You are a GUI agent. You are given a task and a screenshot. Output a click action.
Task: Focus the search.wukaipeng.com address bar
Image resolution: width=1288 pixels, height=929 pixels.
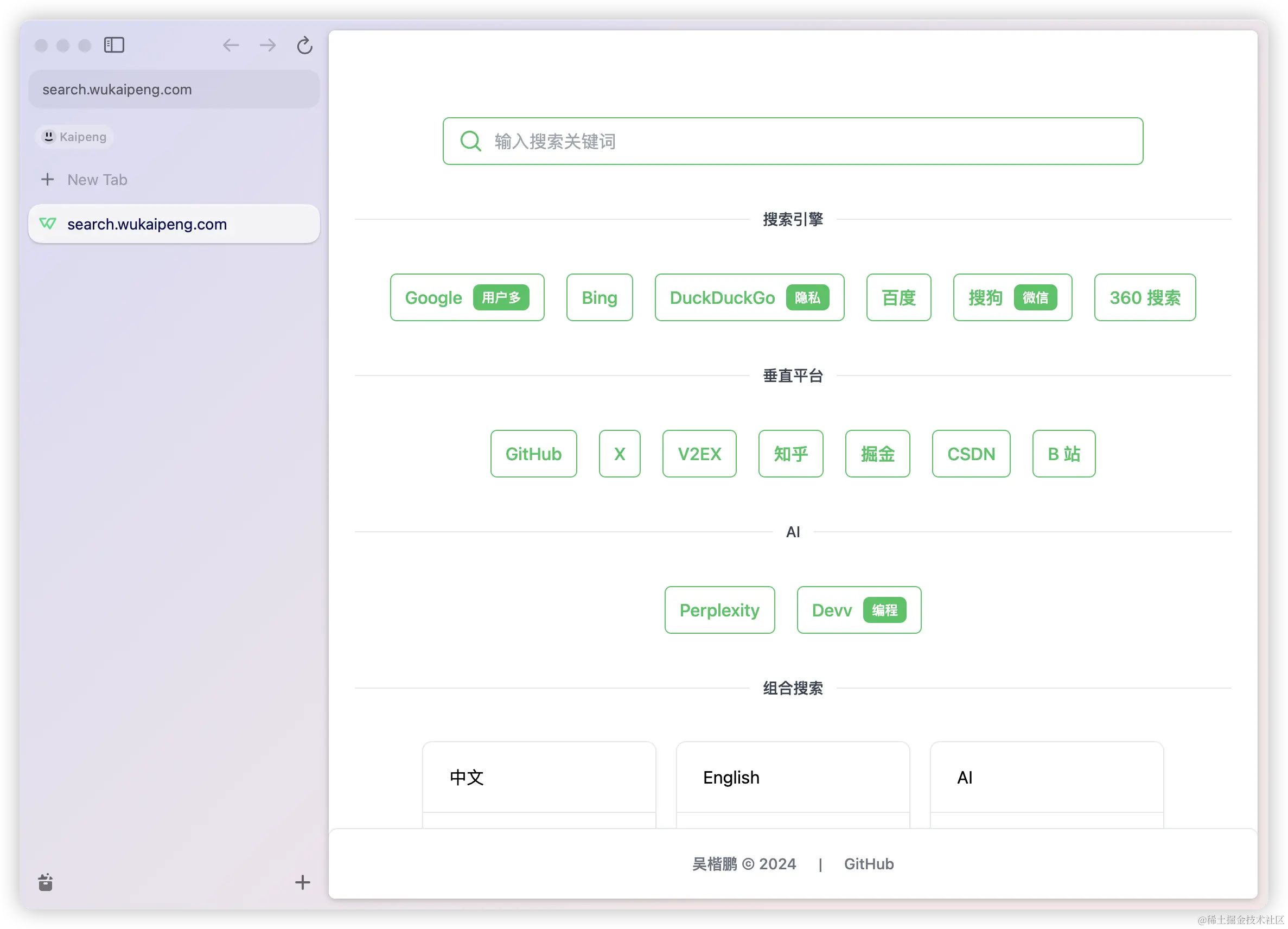[x=174, y=89]
